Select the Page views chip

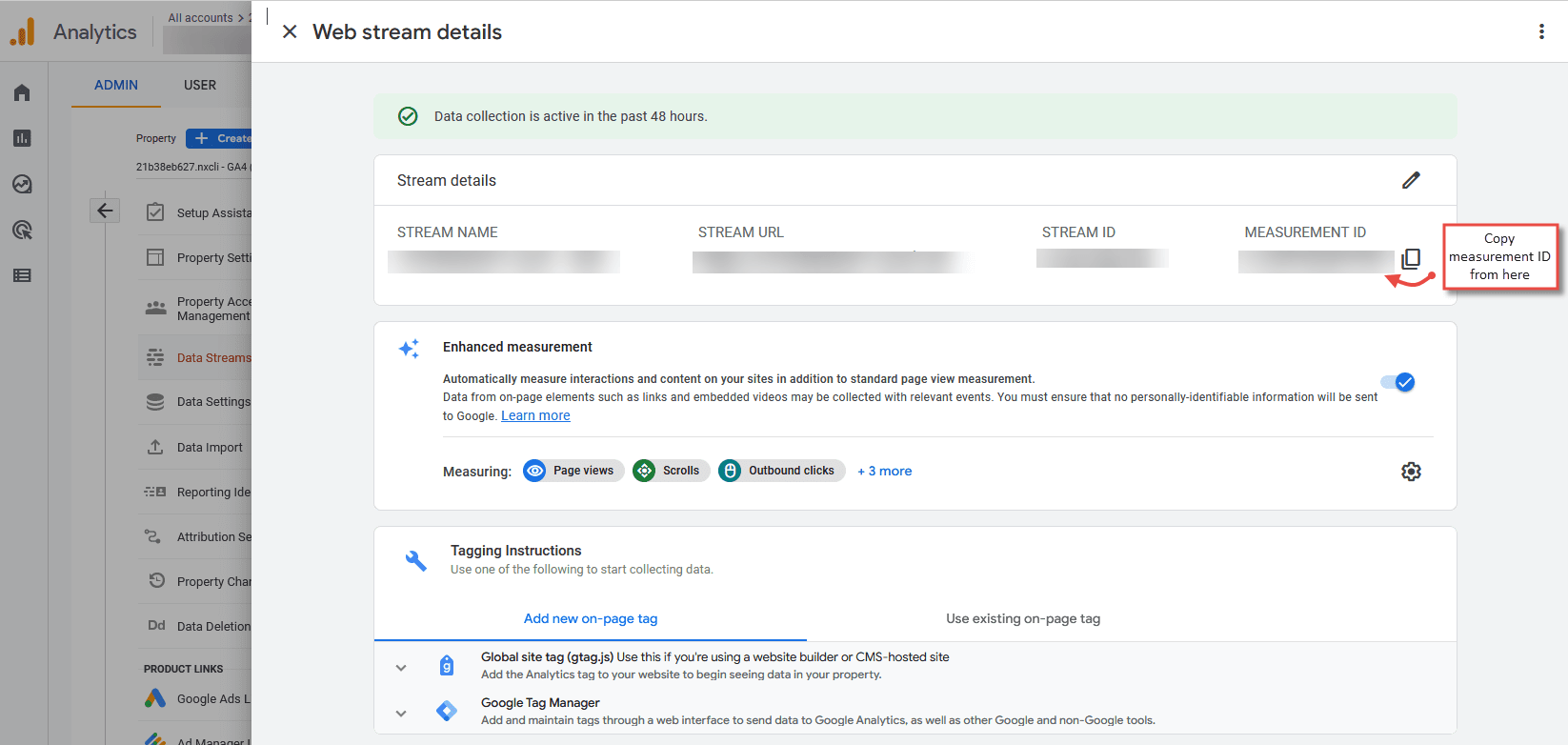point(573,471)
